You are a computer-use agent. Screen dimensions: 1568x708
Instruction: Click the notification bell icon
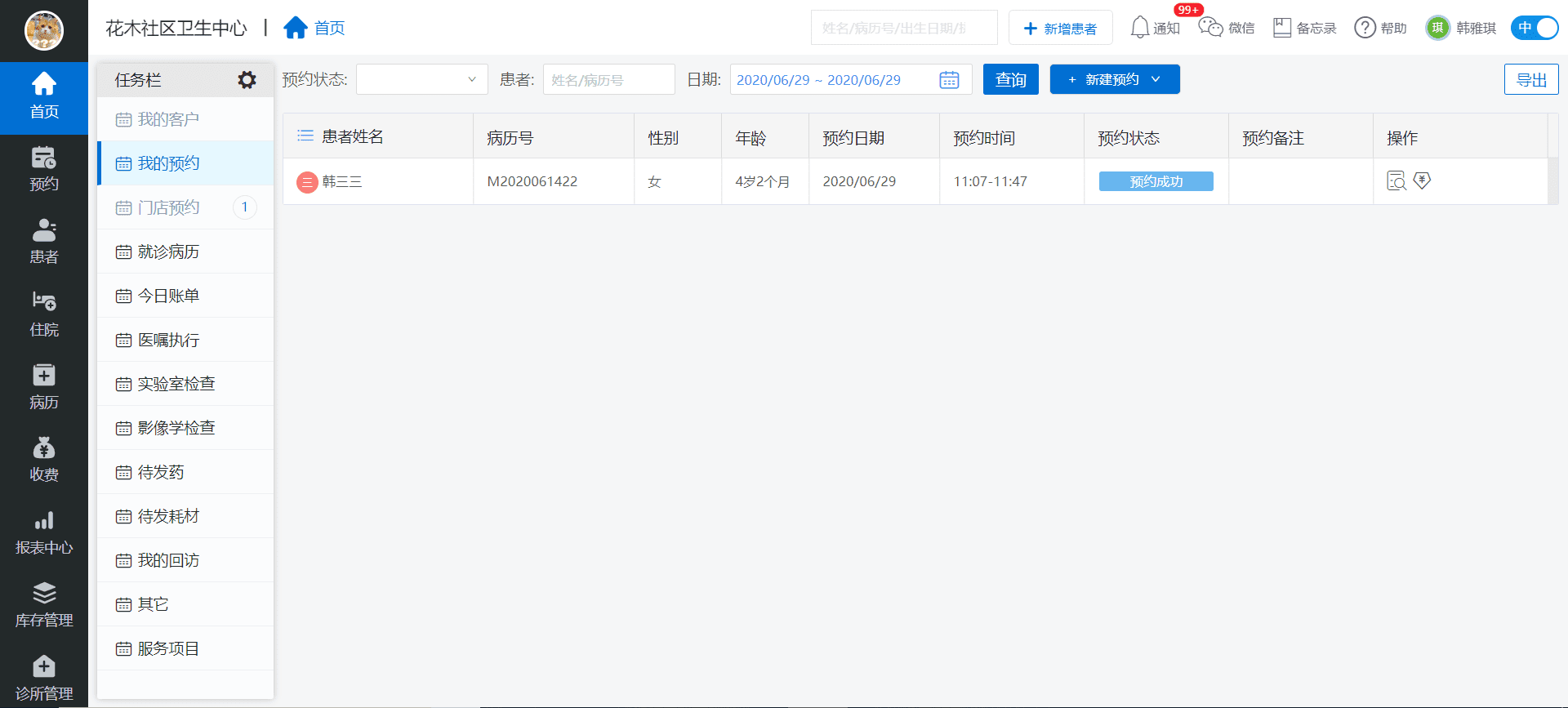pos(1139,28)
